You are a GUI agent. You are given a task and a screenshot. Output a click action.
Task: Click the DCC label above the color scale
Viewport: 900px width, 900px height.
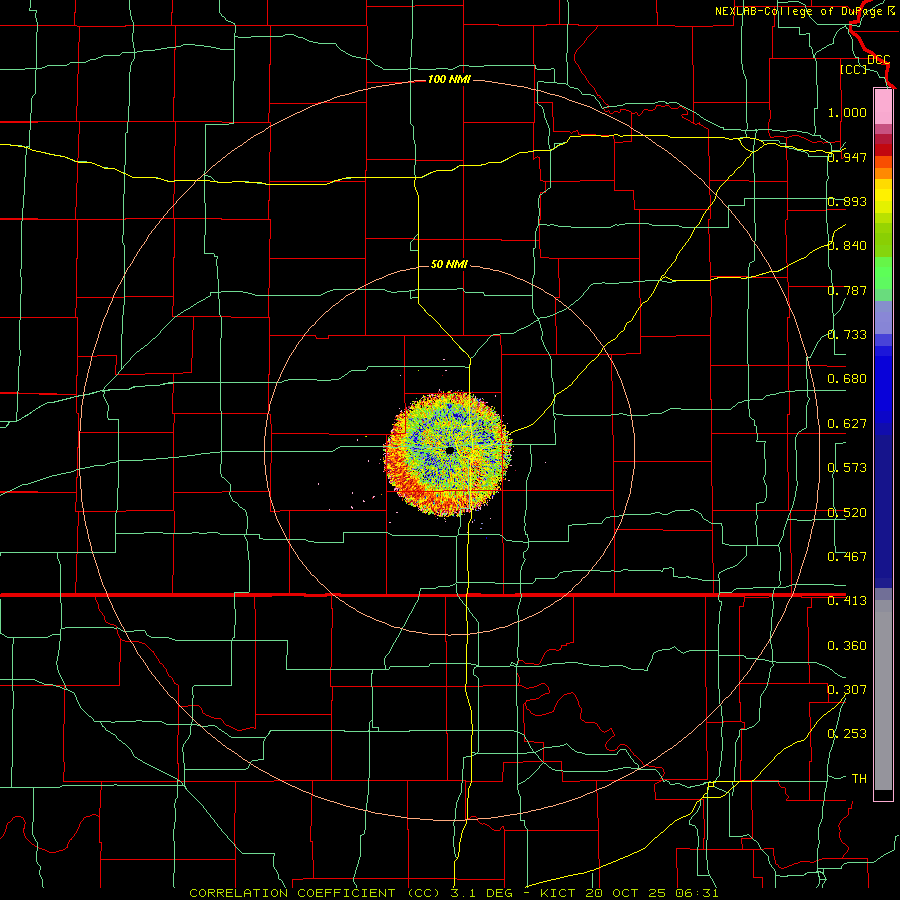click(x=878, y=60)
